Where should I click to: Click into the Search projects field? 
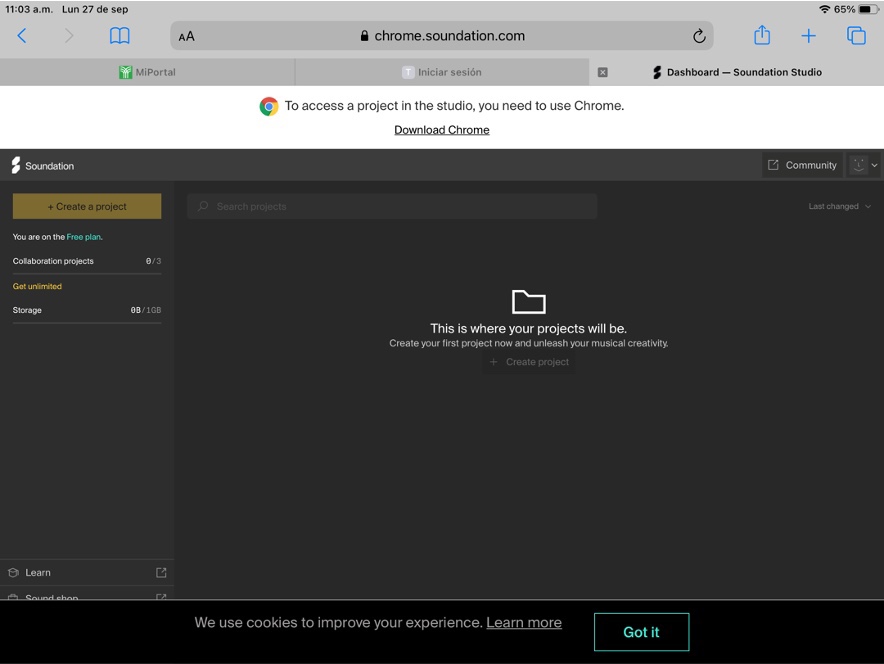[392, 206]
